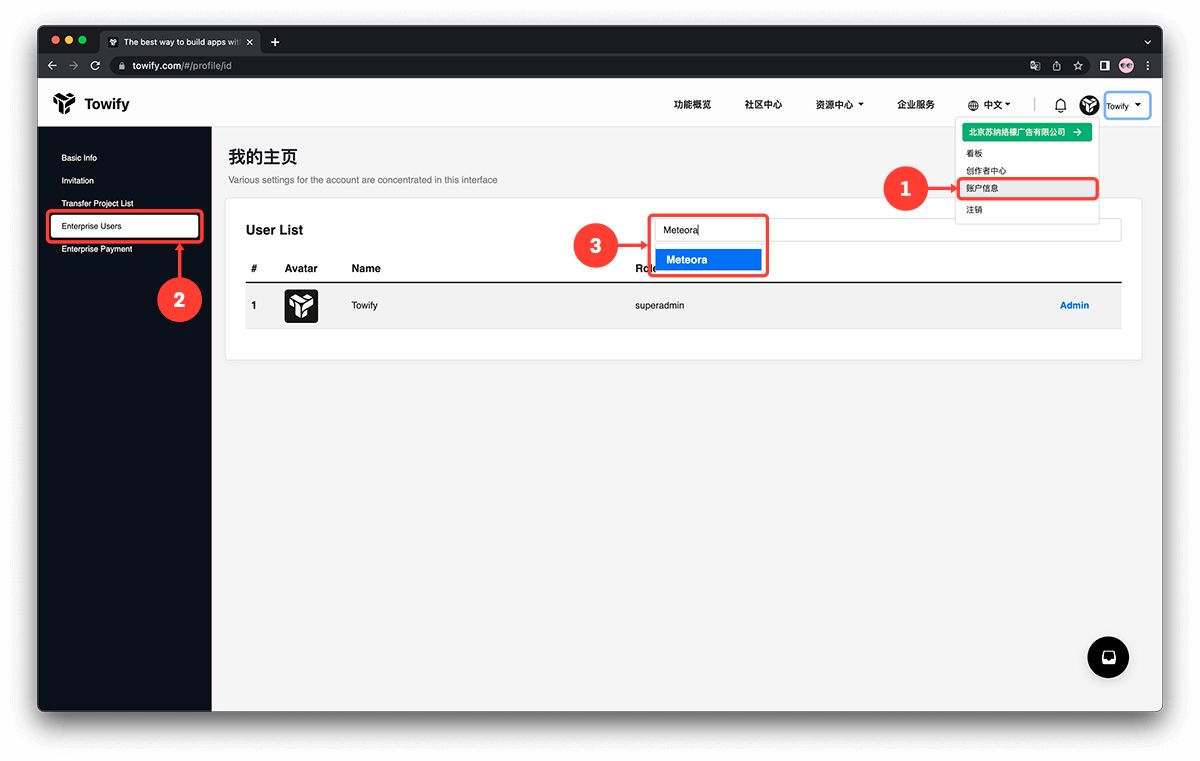
Task: Select Meteora from the suggestion list
Action: [x=708, y=260]
